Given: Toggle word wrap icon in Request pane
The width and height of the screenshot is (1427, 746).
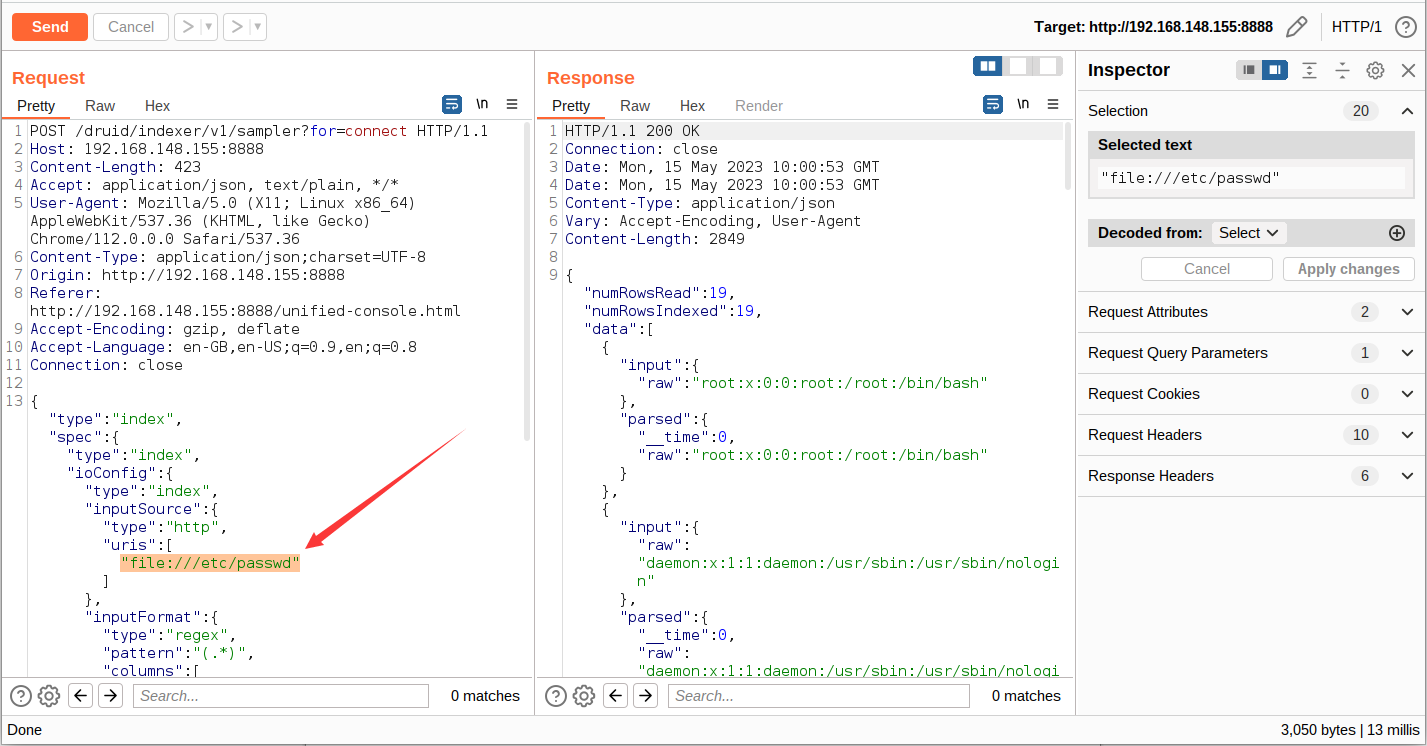Looking at the screenshot, I should click(452, 104).
